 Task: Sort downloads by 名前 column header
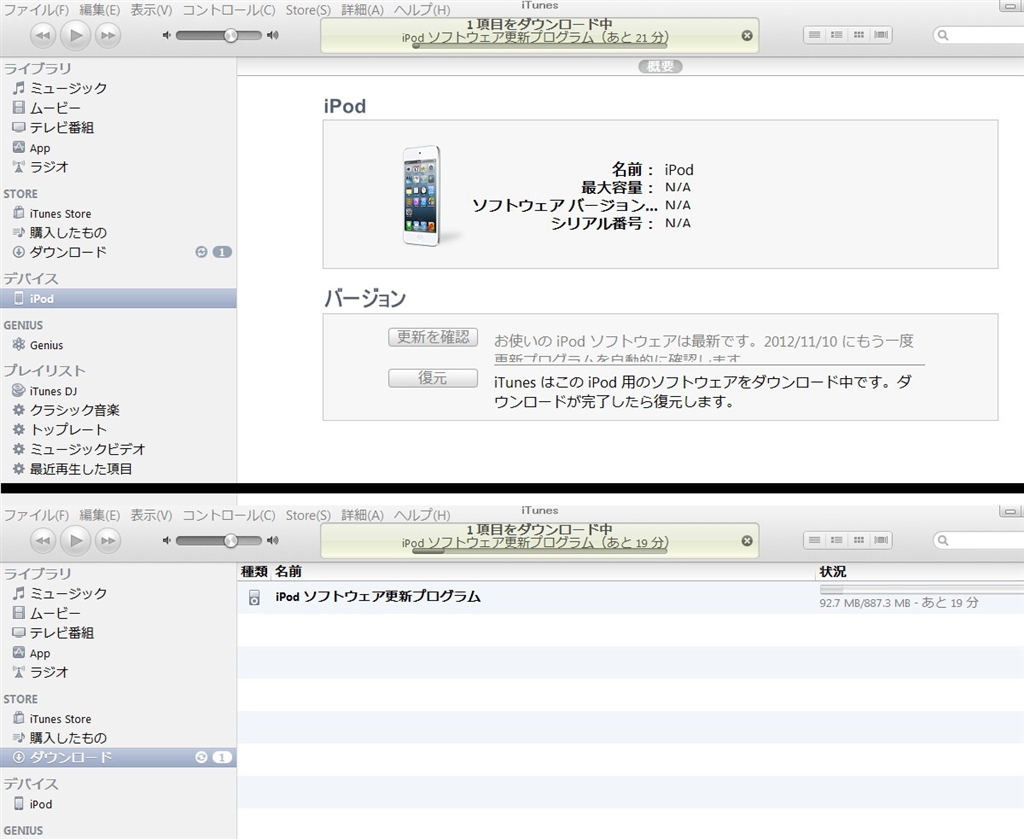click(543, 572)
